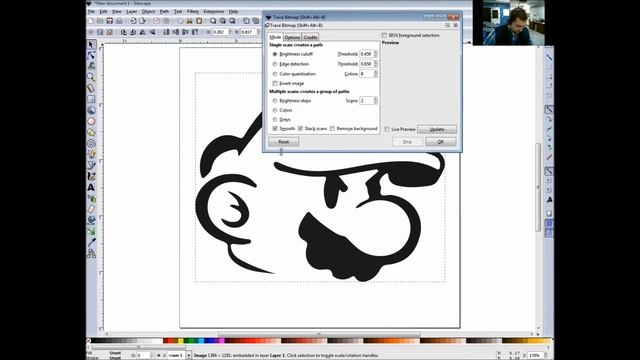
Task: Open the File menu
Action: point(91,11)
